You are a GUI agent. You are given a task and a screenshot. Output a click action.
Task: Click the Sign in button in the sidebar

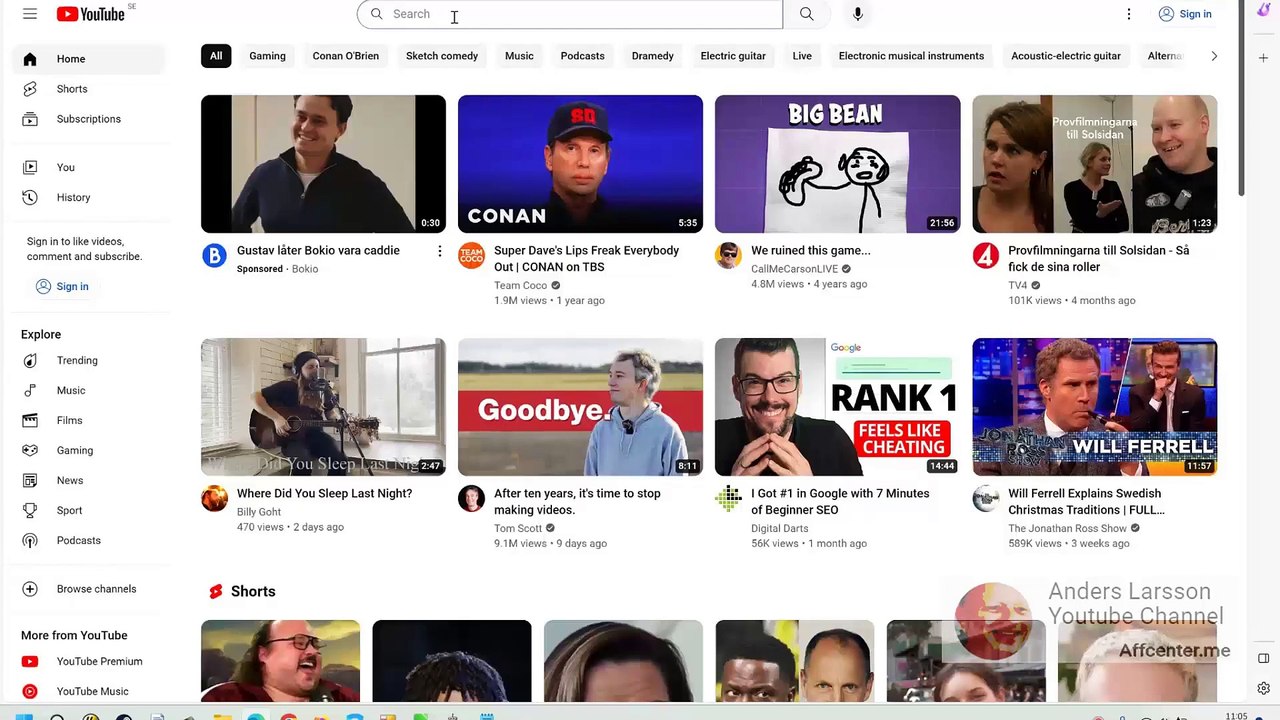[62, 286]
